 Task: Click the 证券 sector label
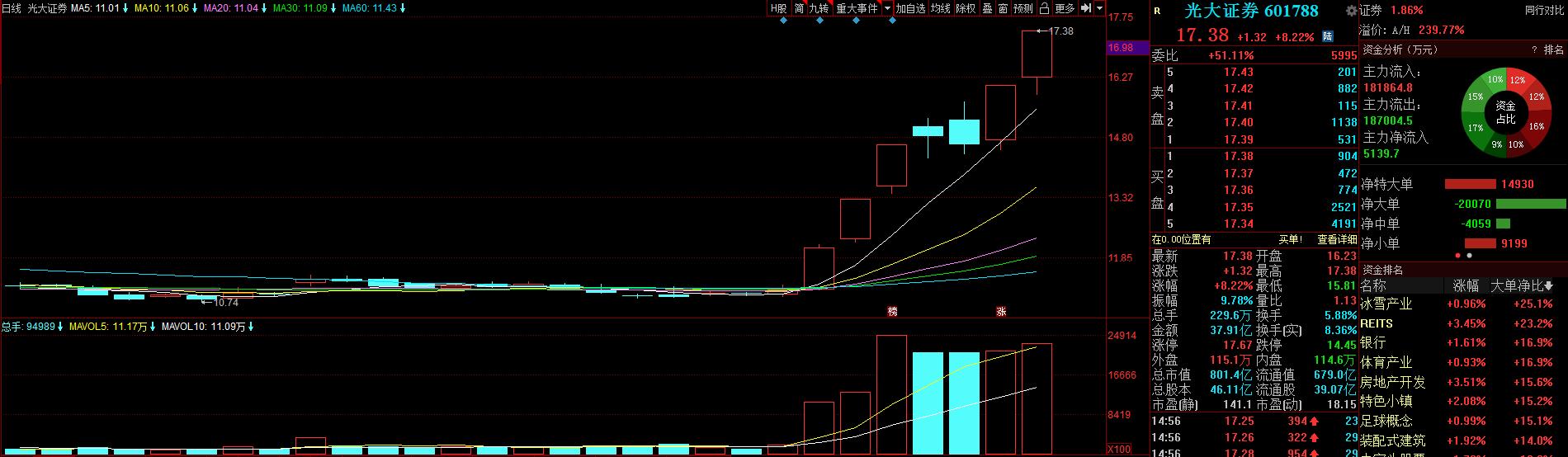pyautogui.click(x=1371, y=11)
